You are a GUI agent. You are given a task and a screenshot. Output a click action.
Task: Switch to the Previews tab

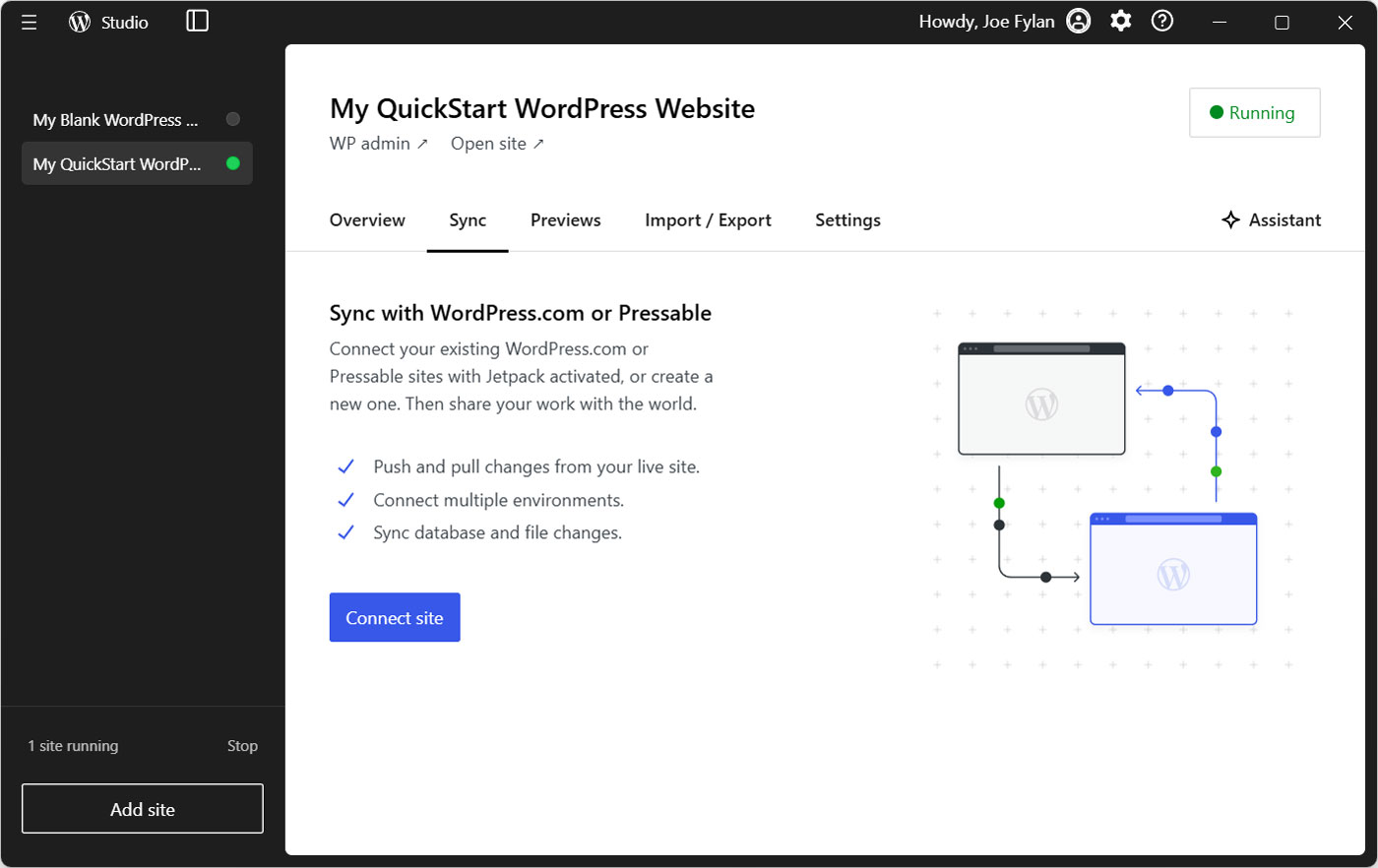pyautogui.click(x=565, y=219)
